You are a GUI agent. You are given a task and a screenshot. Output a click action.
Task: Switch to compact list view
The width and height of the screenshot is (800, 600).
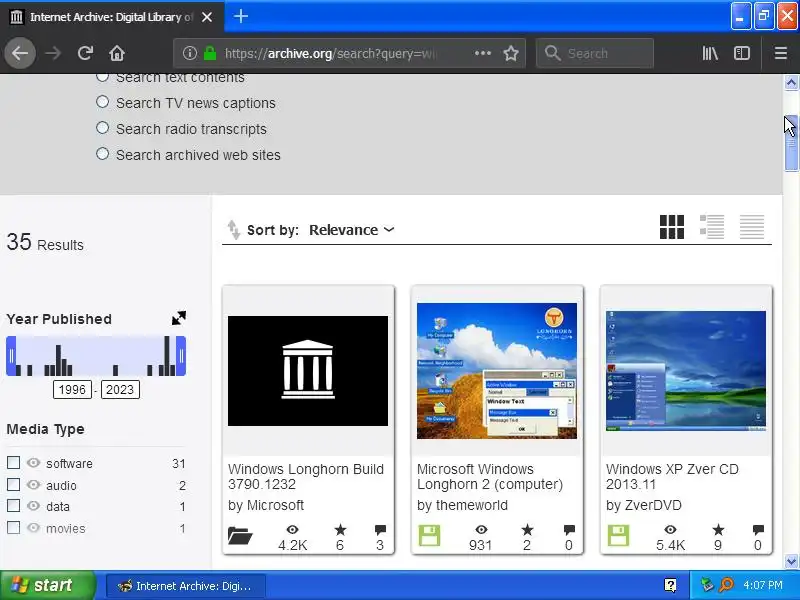click(x=752, y=227)
